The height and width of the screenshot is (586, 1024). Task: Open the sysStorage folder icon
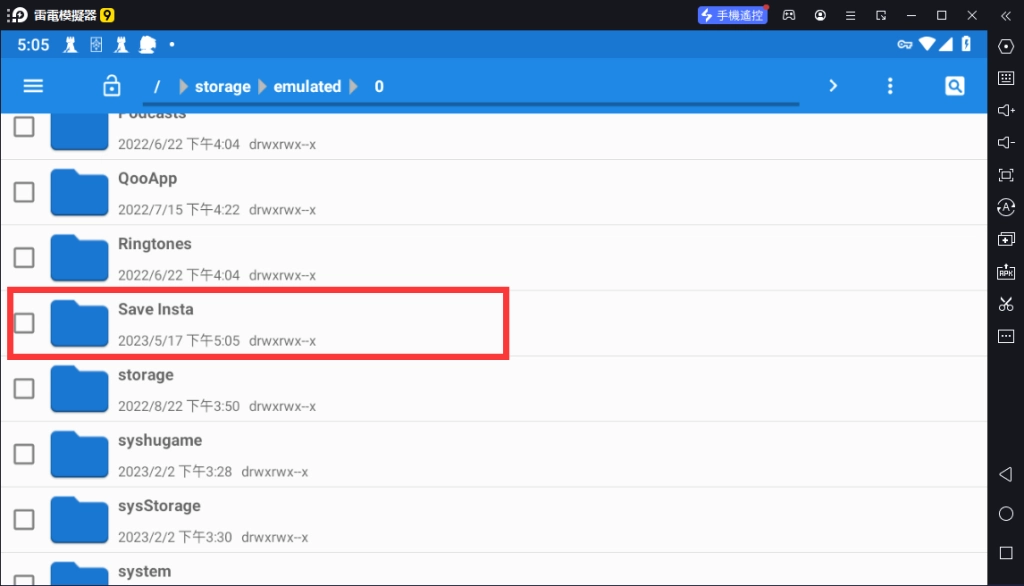(79, 519)
